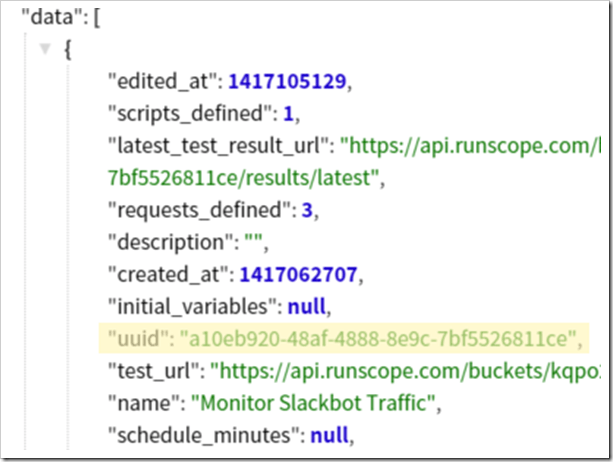
Task: Select the "Monitor Slackbot Traffic" name value
Action: click(313, 403)
